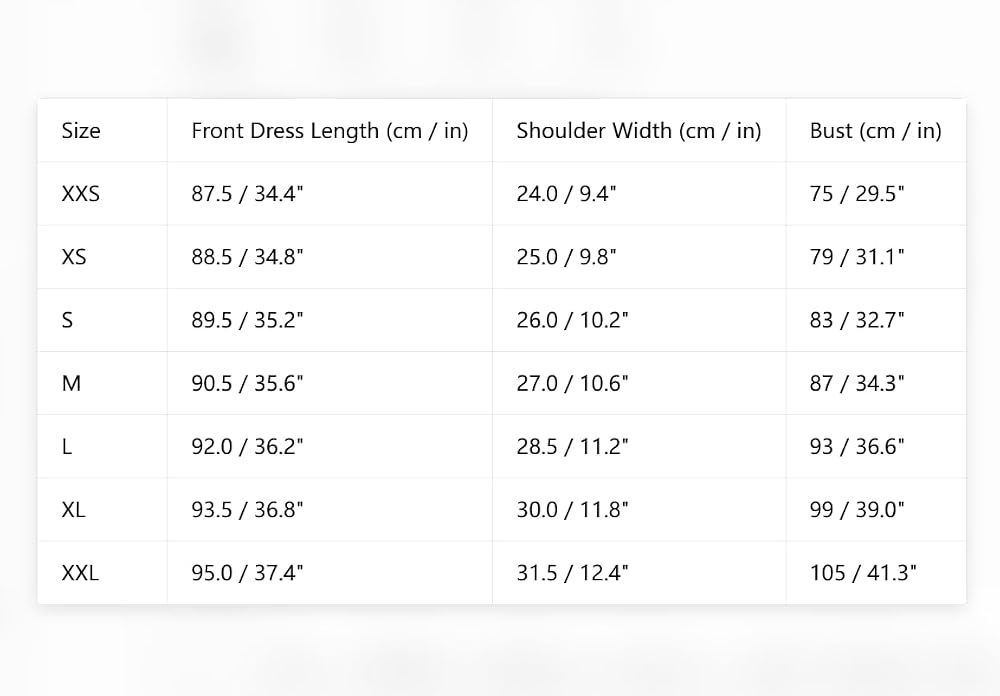Screen dimensions: 1000x696
Task: Click the 87.5 / 34.4" length cell
Action: pos(247,193)
